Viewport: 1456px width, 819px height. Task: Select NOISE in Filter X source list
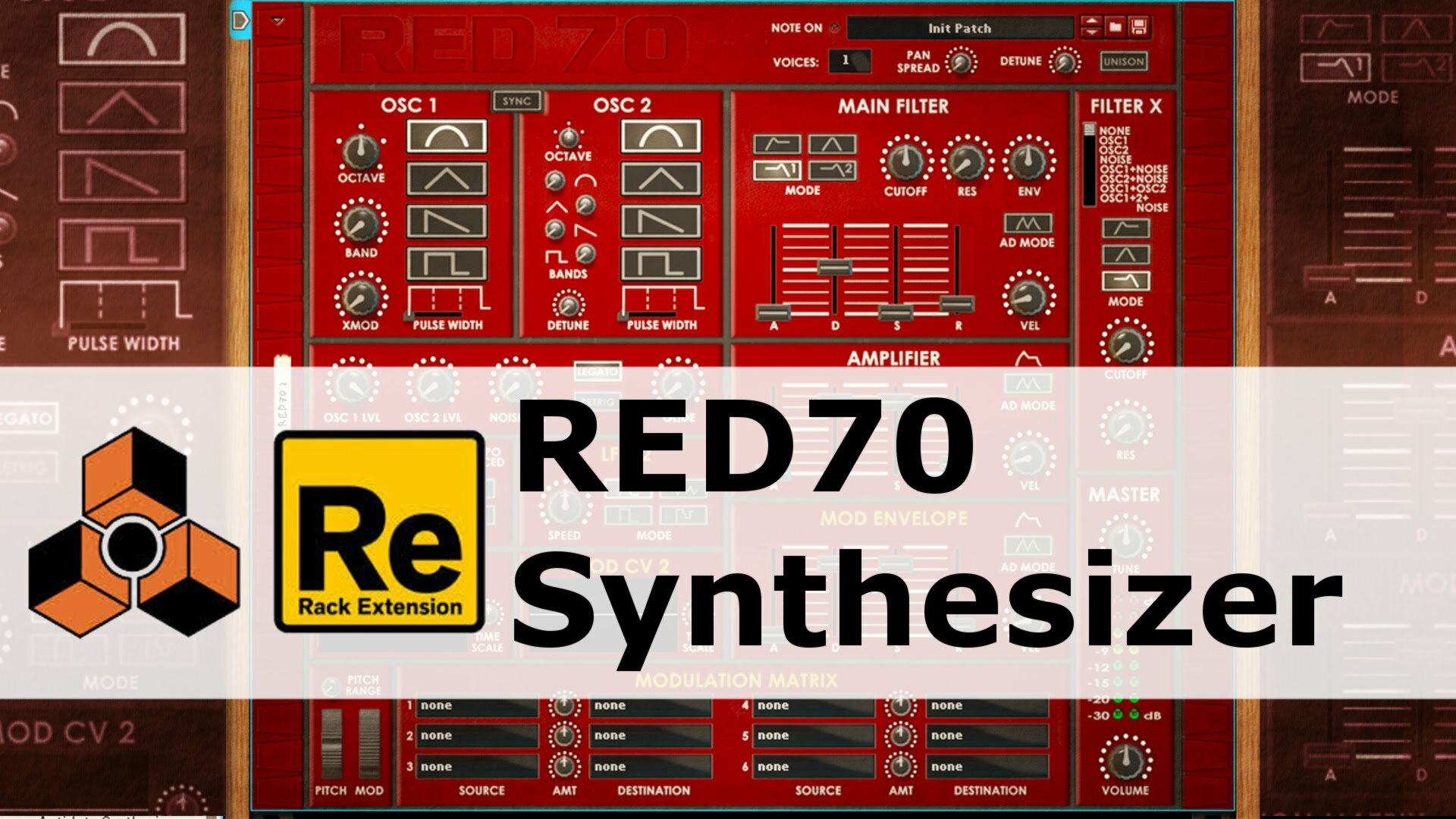[x=1116, y=159]
